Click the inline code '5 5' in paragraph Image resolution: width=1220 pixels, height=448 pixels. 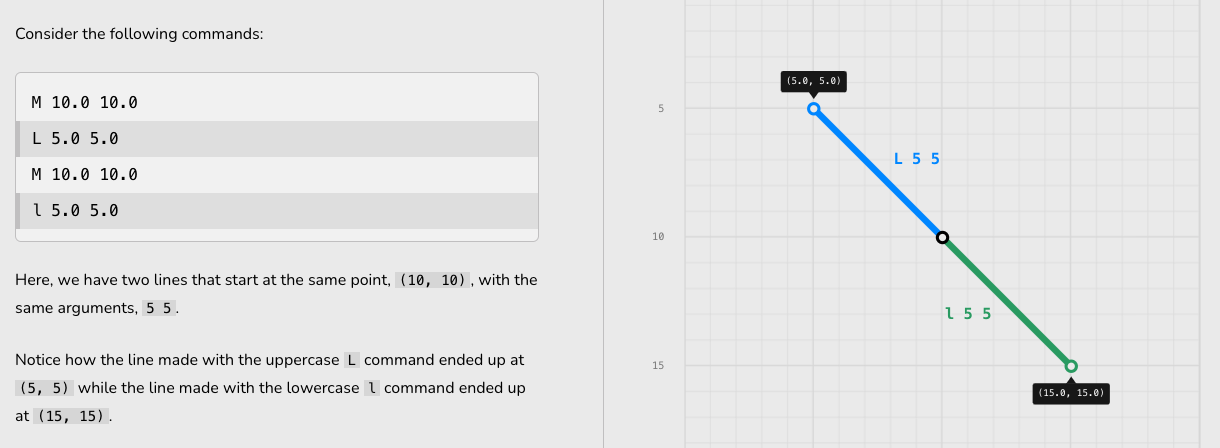click(x=160, y=308)
